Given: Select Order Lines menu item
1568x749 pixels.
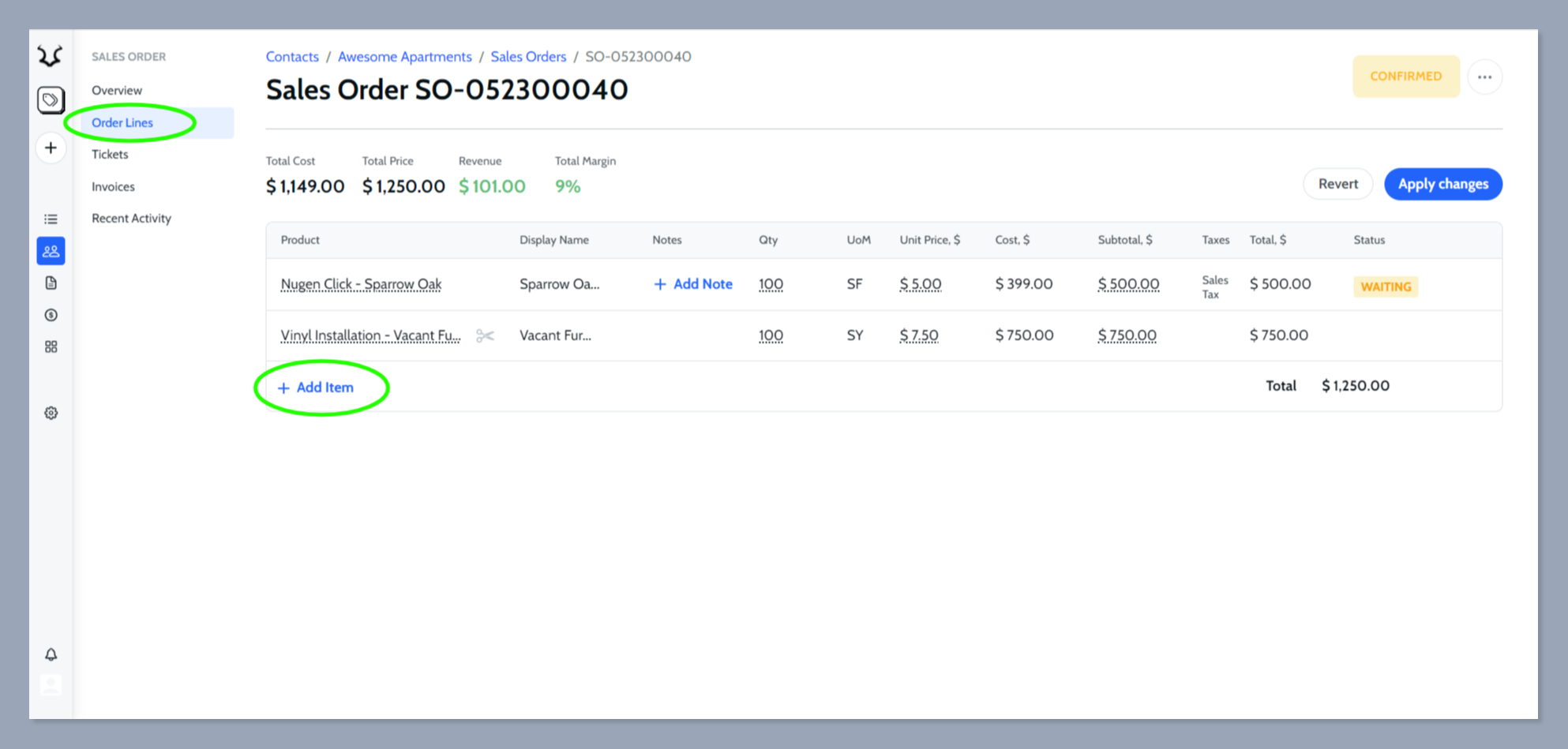Looking at the screenshot, I should (157, 123).
